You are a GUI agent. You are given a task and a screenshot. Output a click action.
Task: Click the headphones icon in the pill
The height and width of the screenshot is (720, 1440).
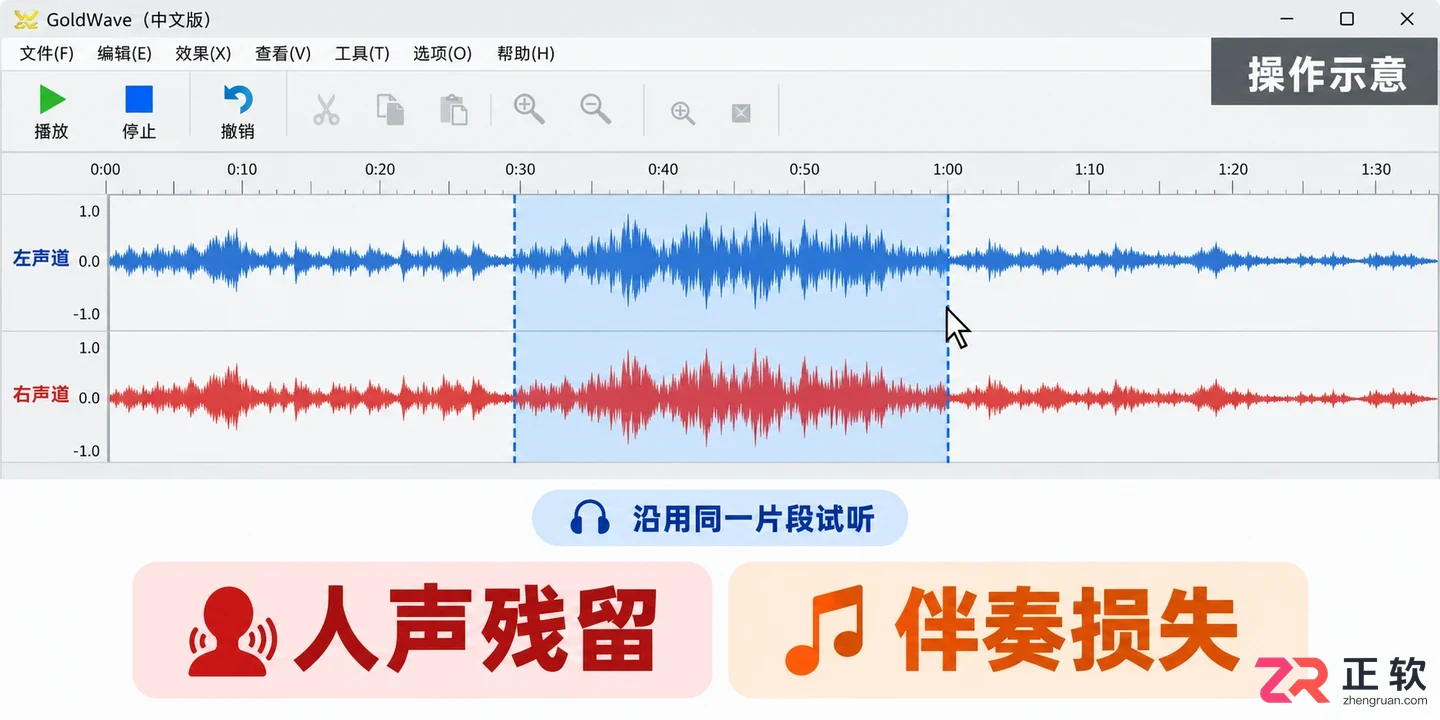click(590, 518)
